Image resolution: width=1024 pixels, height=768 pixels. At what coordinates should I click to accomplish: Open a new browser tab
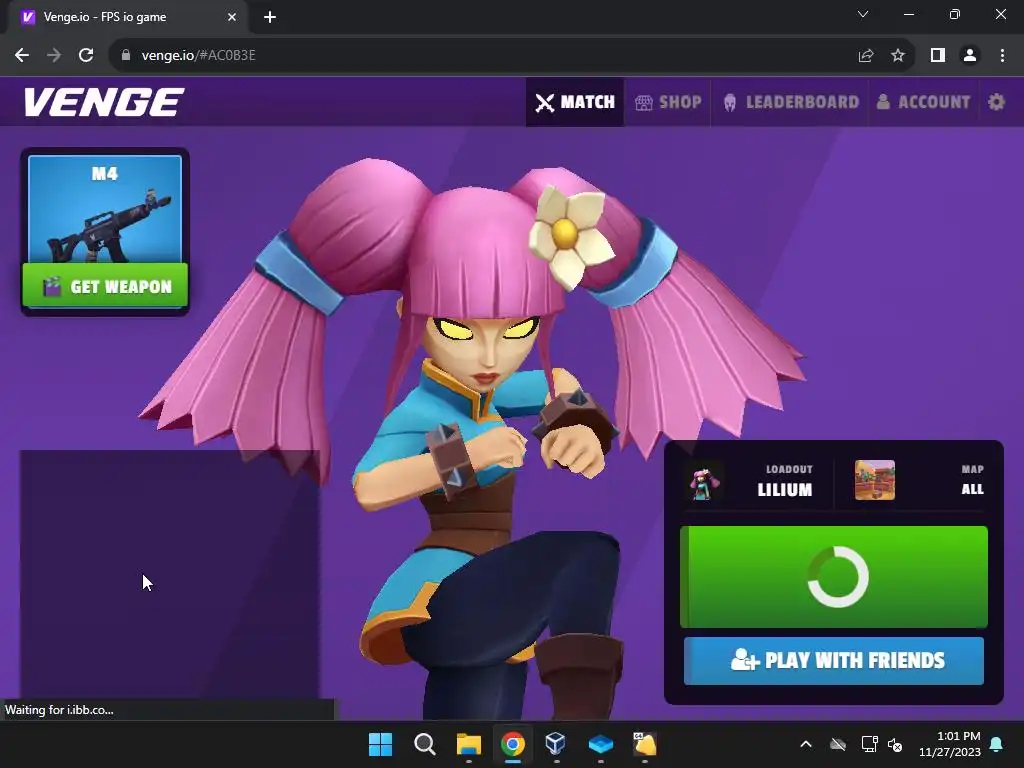click(270, 18)
